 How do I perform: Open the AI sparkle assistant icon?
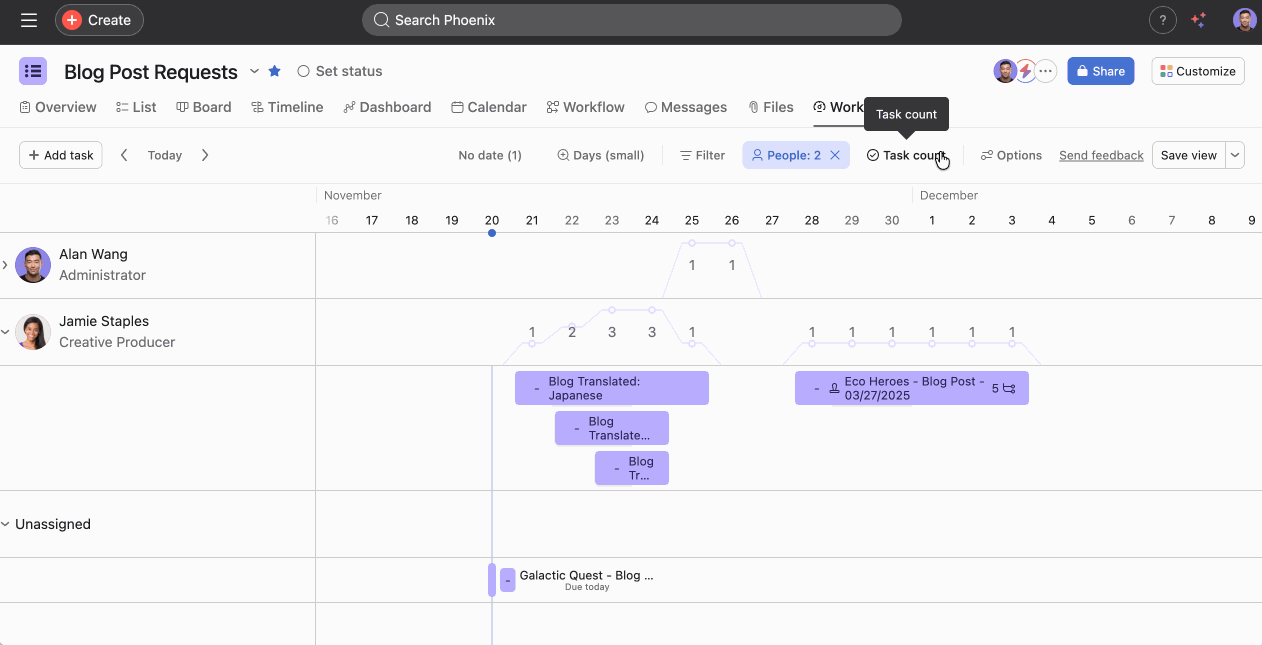pos(1199,20)
